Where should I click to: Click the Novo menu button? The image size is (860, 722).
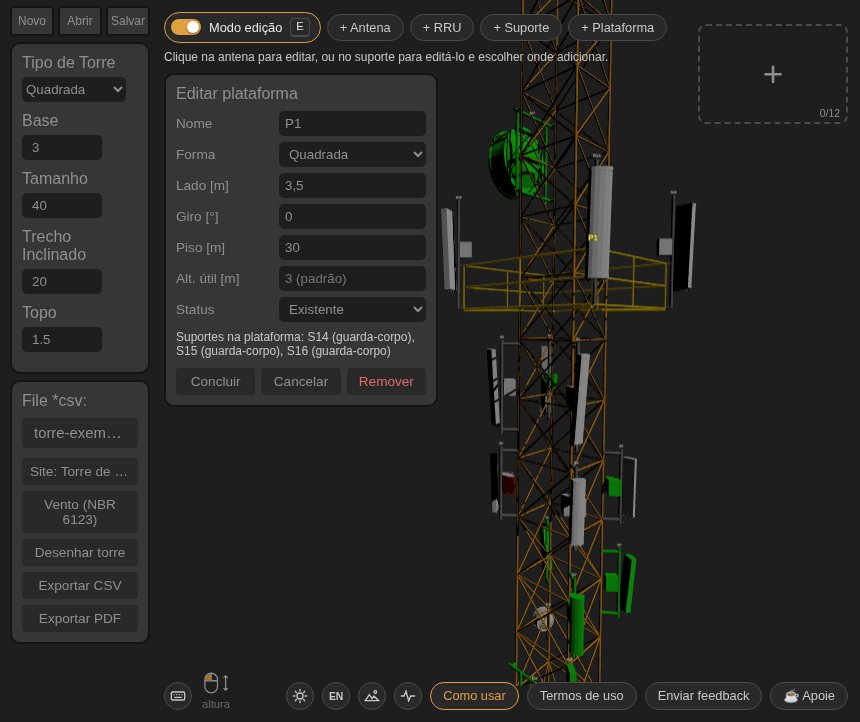(x=32, y=21)
